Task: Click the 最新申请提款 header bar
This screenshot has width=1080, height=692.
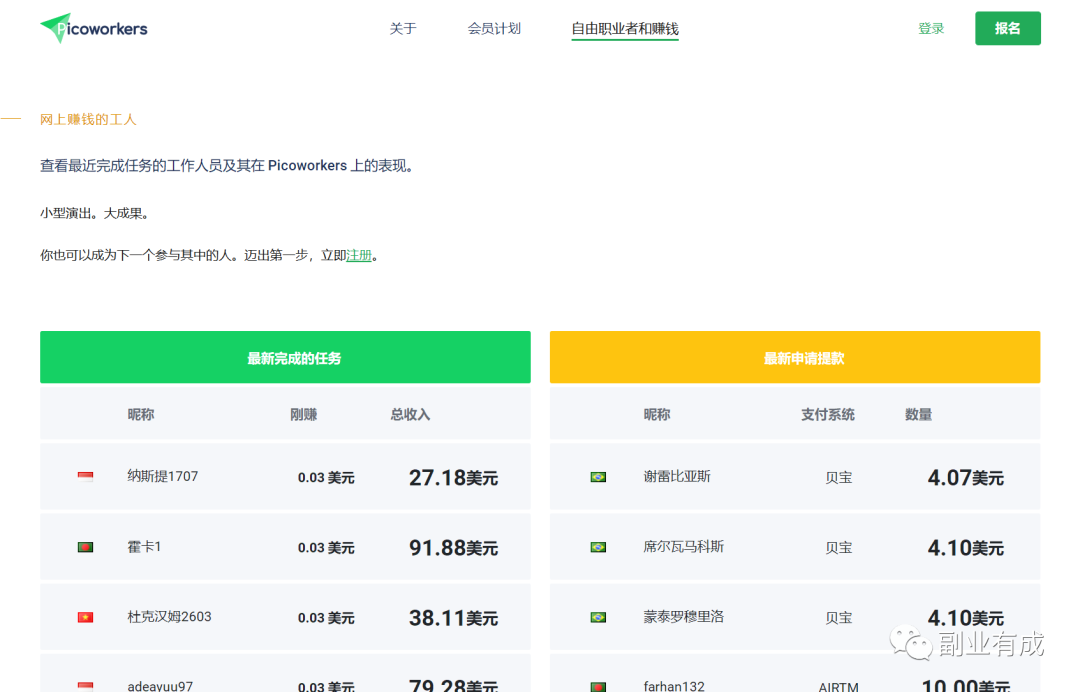Action: (x=794, y=357)
